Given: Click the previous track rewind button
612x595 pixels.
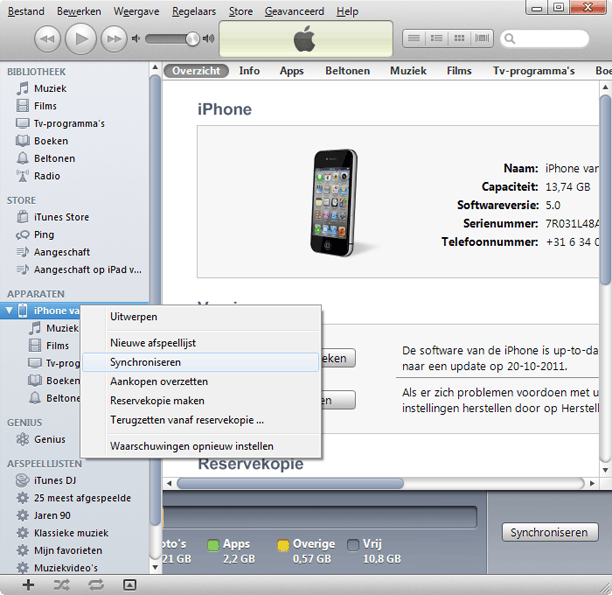Looking at the screenshot, I should [47, 39].
